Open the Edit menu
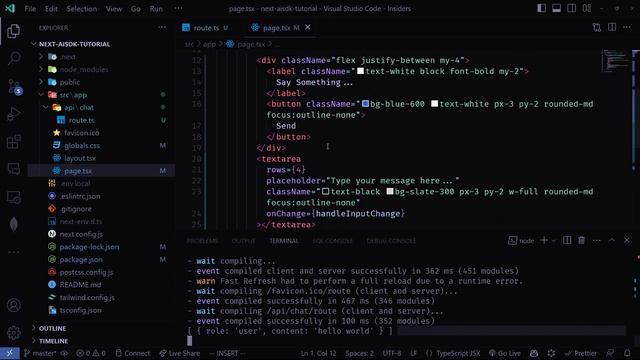Image resolution: width=640 pixels, height=360 pixels. (51, 9)
